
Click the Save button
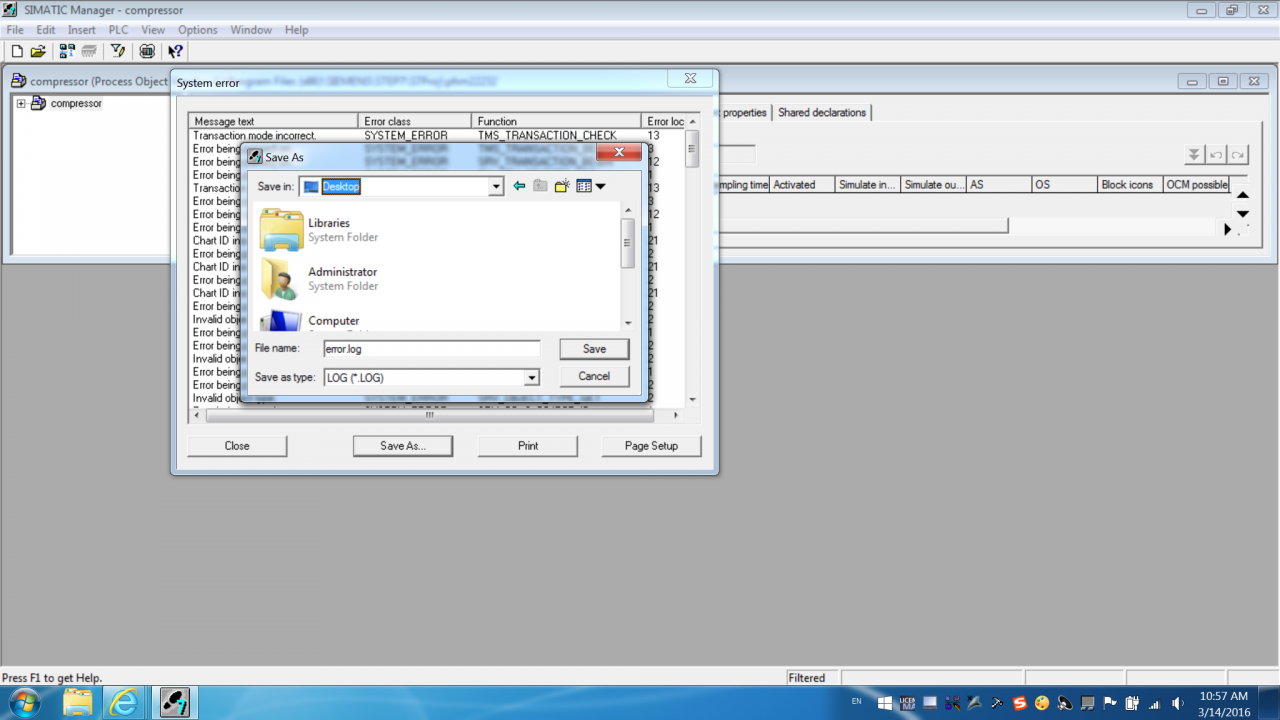[594, 349]
